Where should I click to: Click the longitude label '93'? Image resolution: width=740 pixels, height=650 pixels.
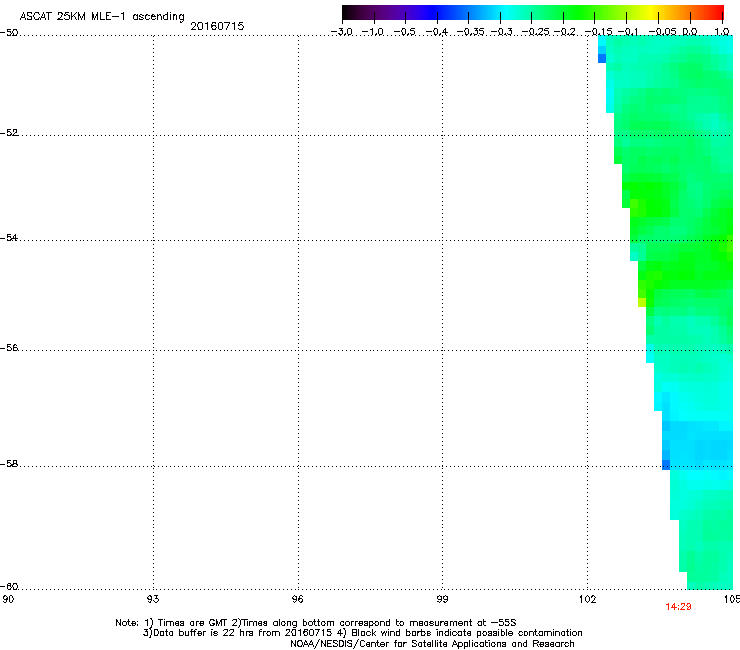pyautogui.click(x=153, y=599)
